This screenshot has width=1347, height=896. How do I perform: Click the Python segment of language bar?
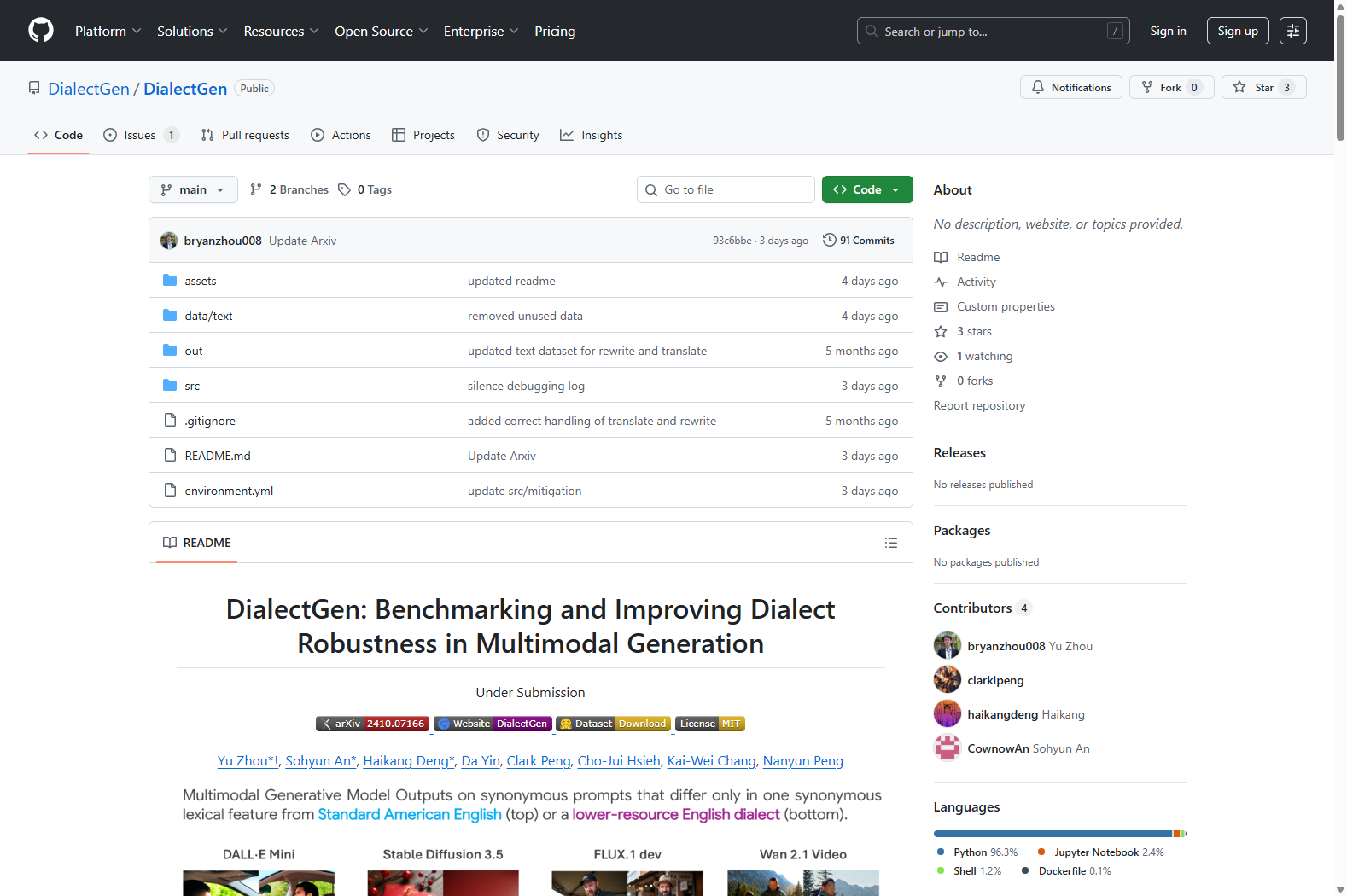[1053, 833]
